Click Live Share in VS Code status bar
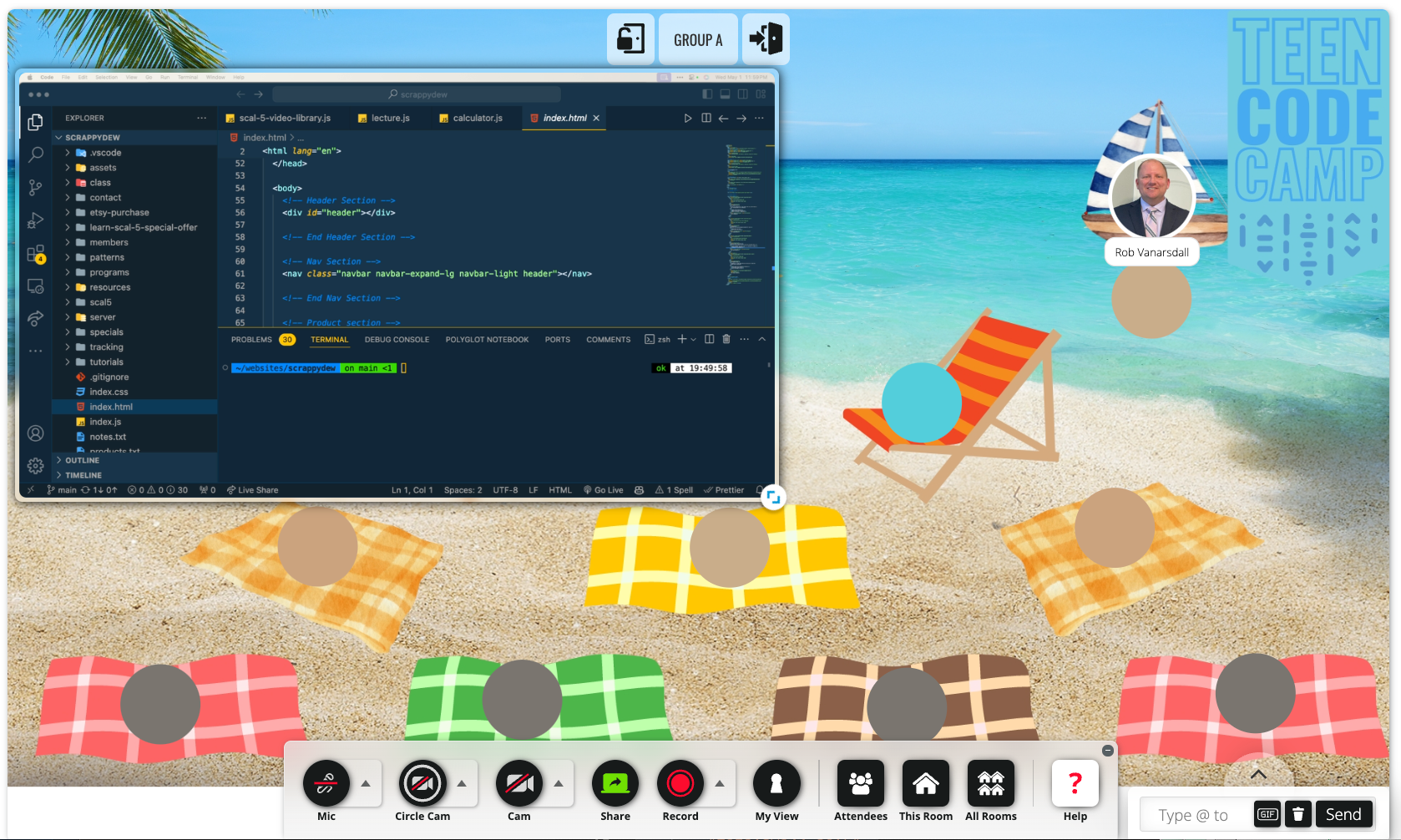Viewport: 1401px width, 840px height. point(252,490)
